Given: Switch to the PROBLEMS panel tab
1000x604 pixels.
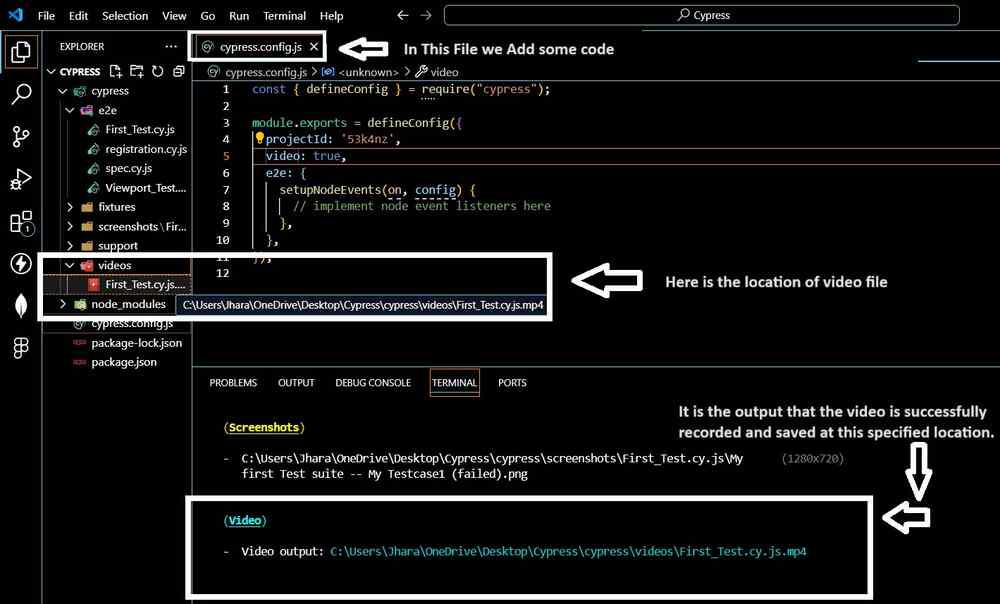Looking at the screenshot, I should click(233, 383).
